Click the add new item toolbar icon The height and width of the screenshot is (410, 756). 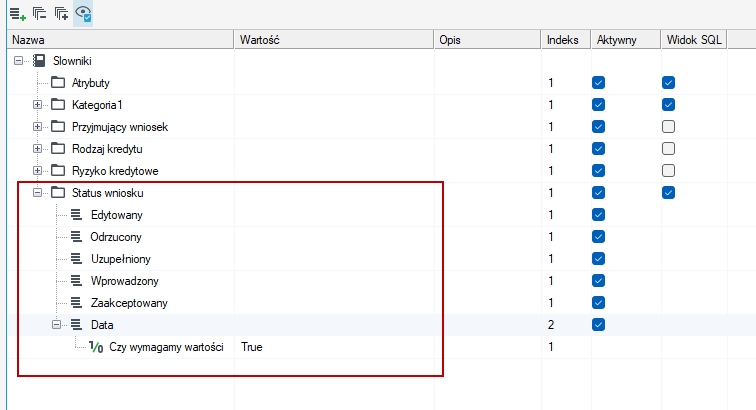18,14
